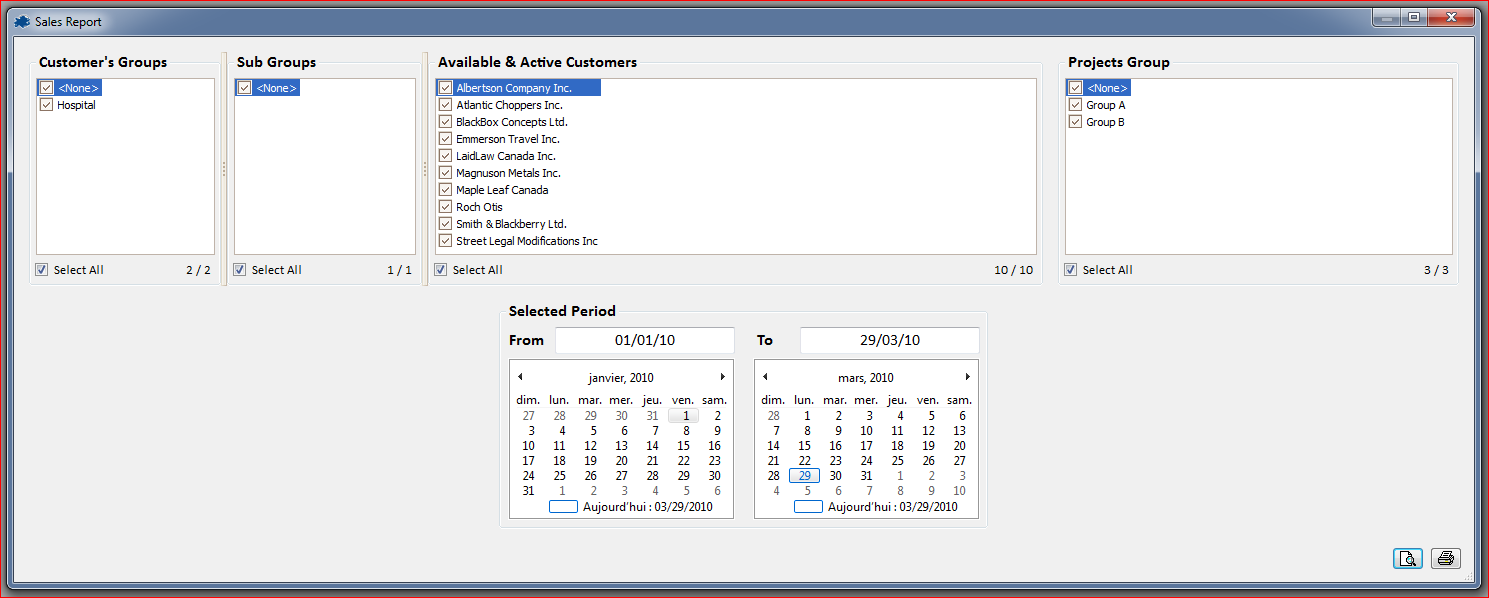Click the Sales Report title bar app icon

pos(22,21)
